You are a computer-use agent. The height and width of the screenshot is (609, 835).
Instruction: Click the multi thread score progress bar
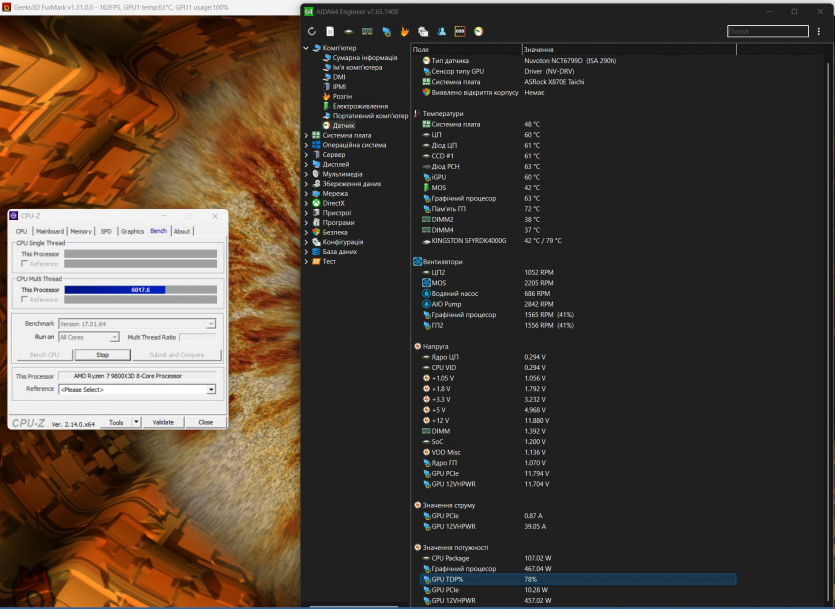pyautogui.click(x=139, y=290)
